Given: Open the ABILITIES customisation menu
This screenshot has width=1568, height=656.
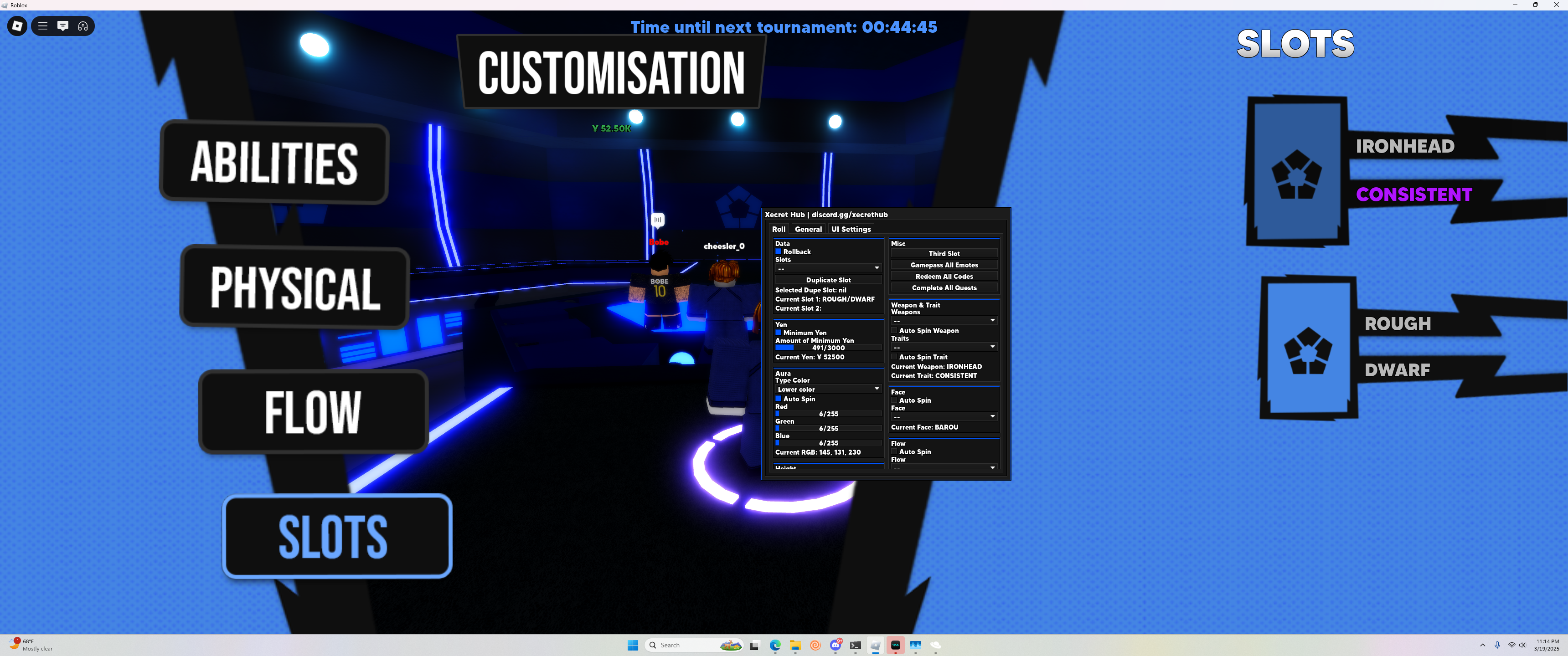Looking at the screenshot, I should pos(274,163).
